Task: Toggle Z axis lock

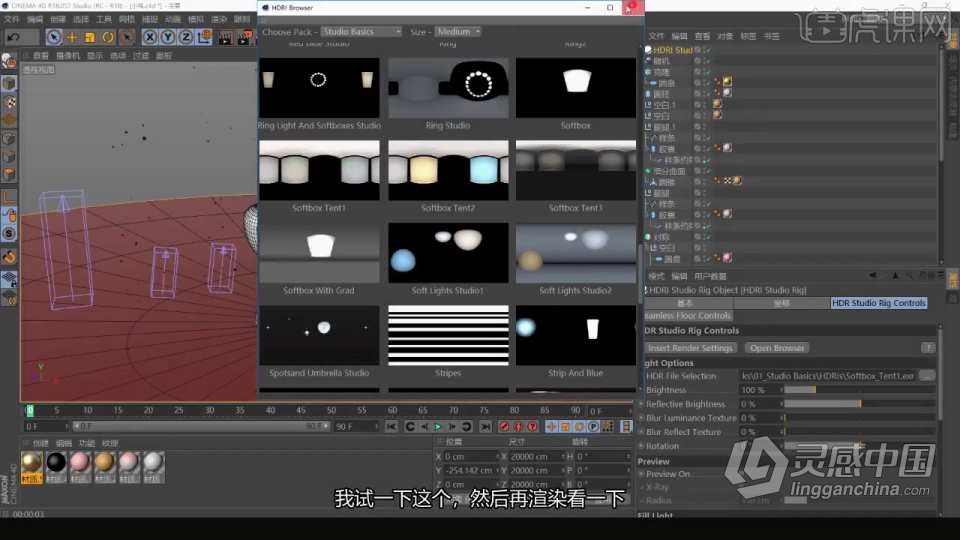Action: coord(186,37)
